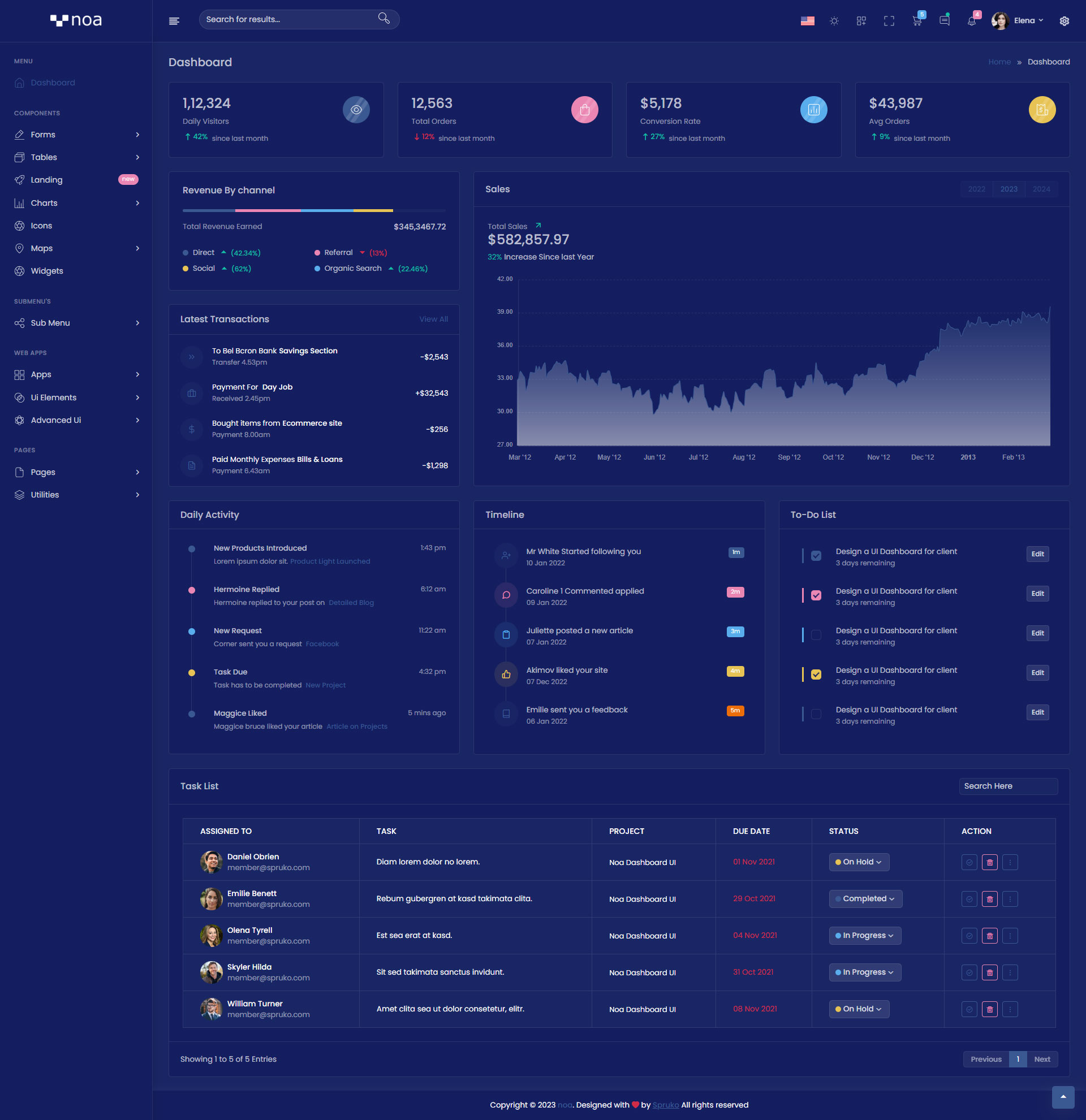Screen dimensions: 1086x1120
Task: Click the hamburger sidebar toggle icon
Action: point(174,21)
